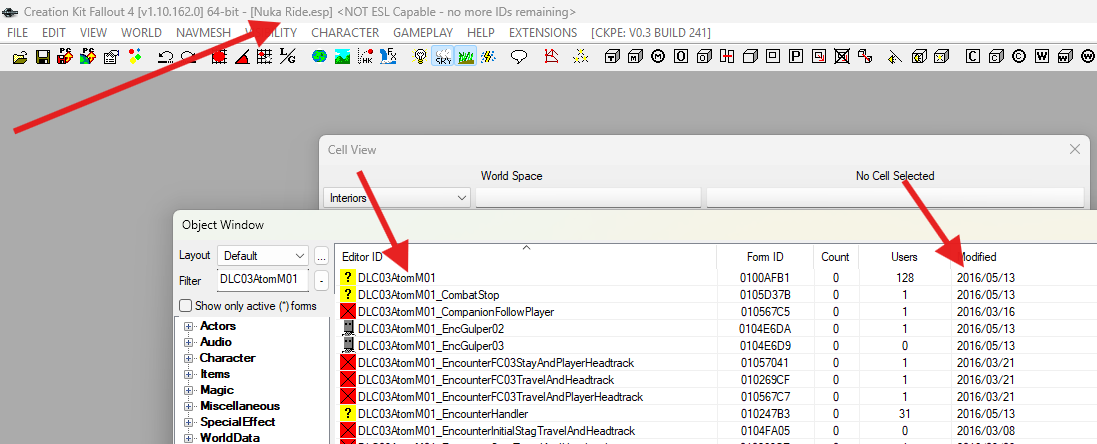Click the cube icon labeled T
The height and width of the screenshot is (444, 1097).
(612, 57)
